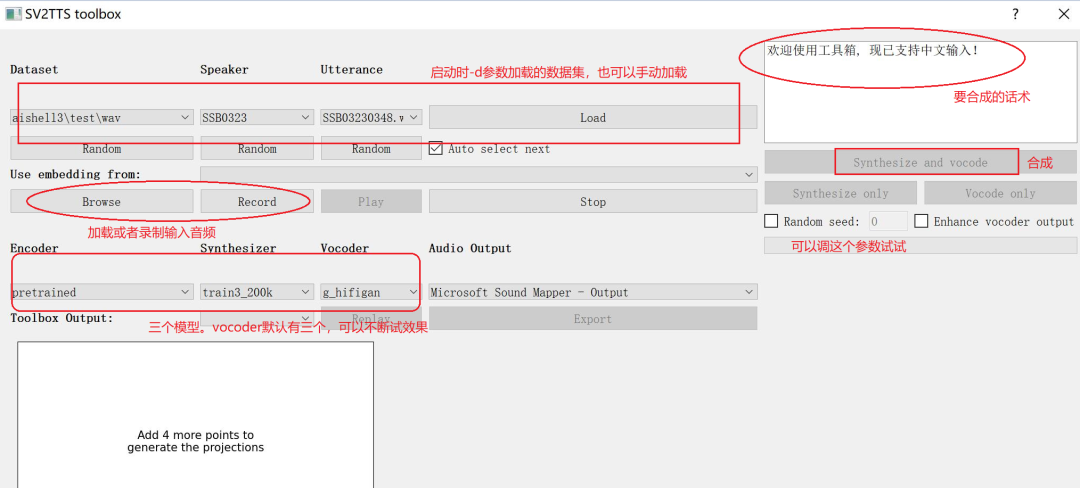Expand the Speaker SSB0323 dropdown

257,117
